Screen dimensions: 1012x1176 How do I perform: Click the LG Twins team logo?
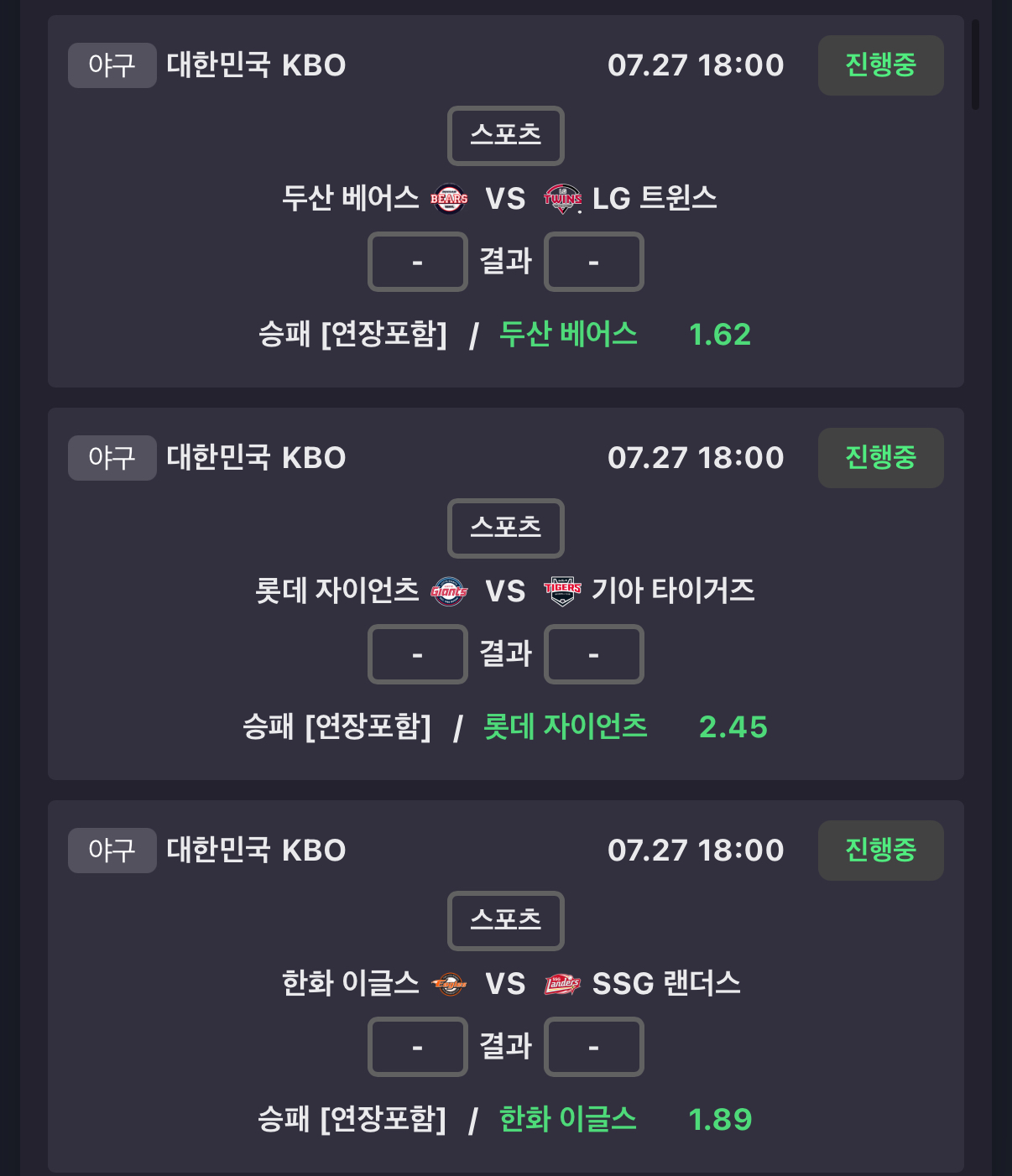(x=562, y=199)
